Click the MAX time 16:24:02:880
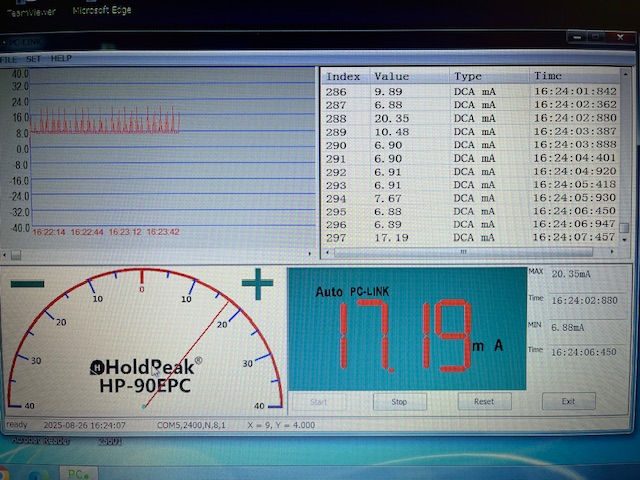 (x=584, y=300)
